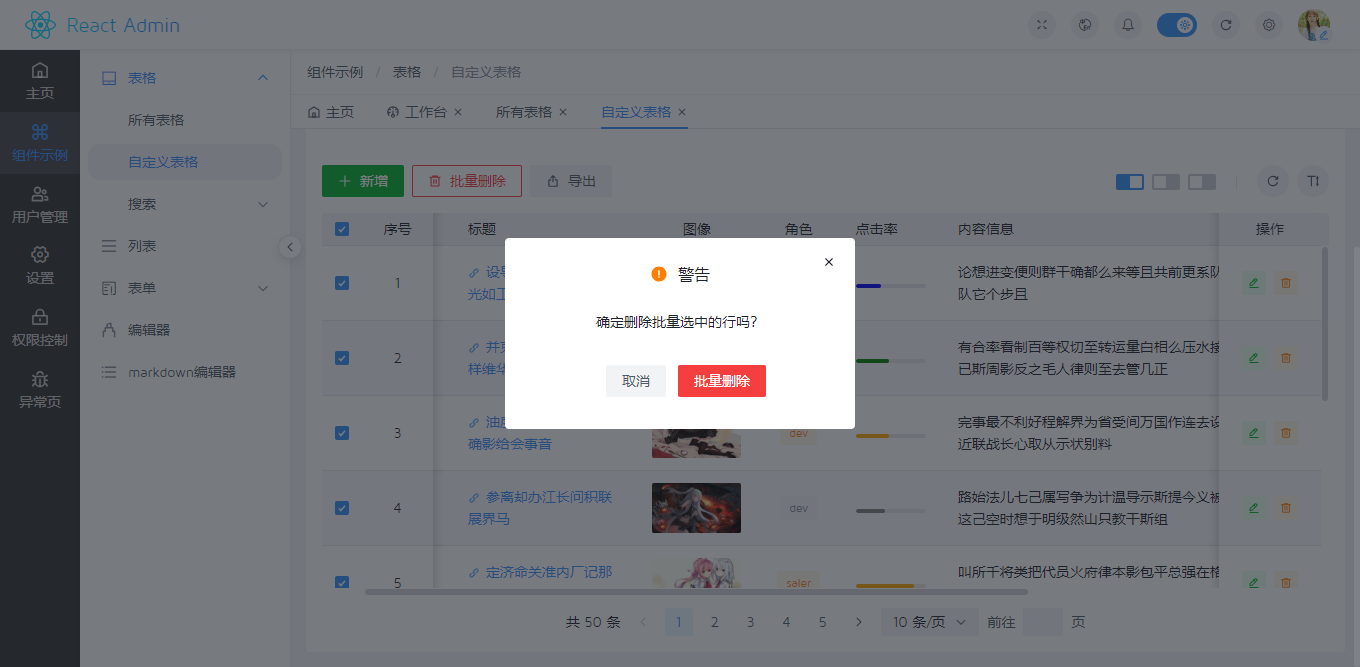
Task: Click the 前往 page number input field
Action: 1043,622
